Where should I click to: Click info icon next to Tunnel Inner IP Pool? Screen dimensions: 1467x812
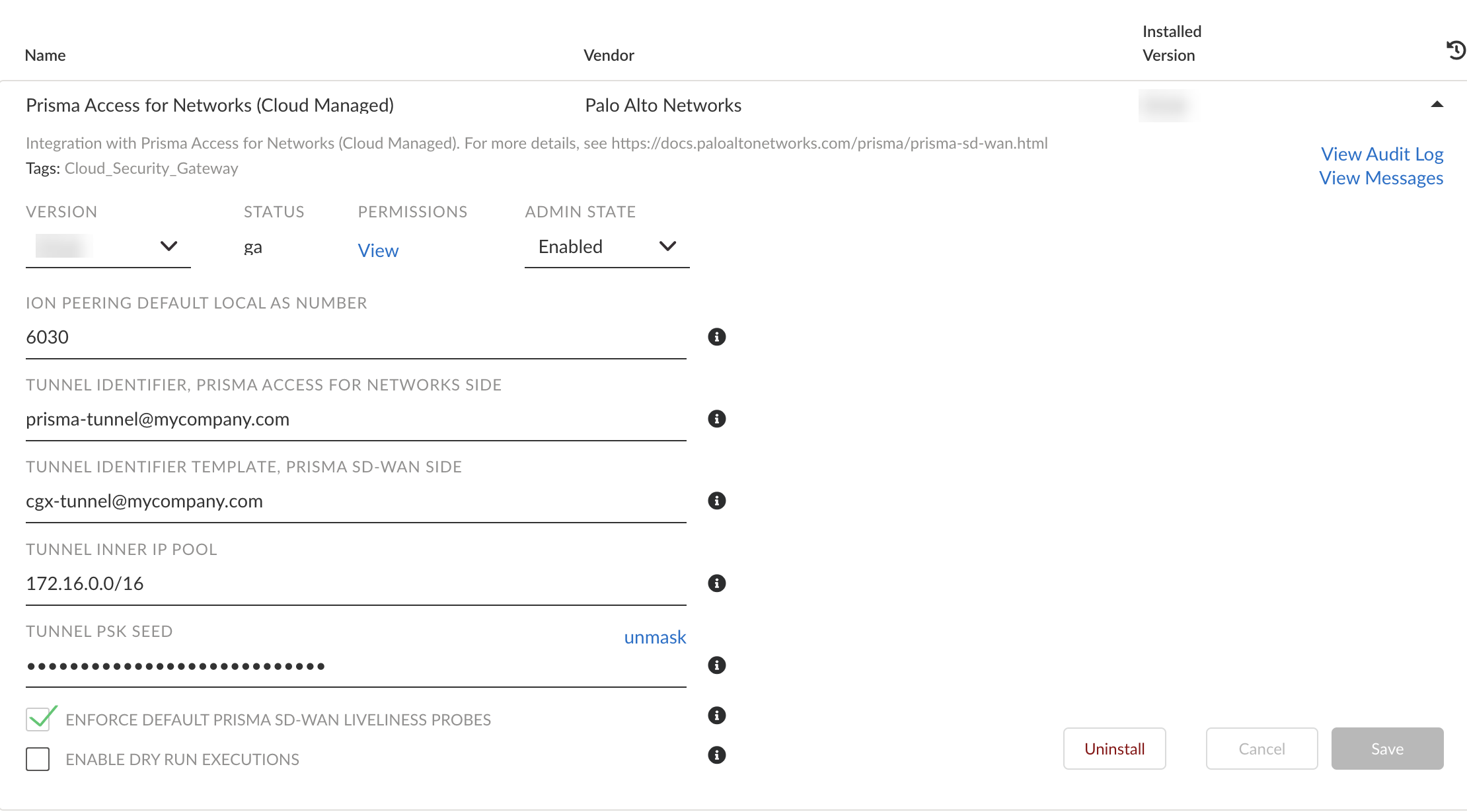point(716,583)
